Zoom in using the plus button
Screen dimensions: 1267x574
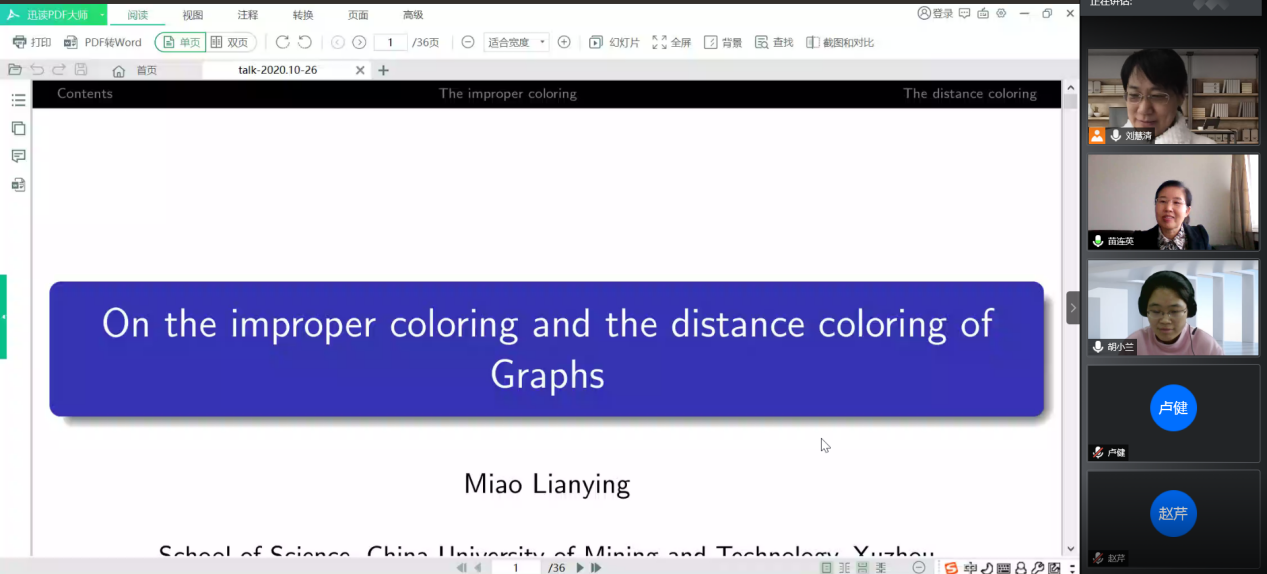pyautogui.click(x=564, y=42)
